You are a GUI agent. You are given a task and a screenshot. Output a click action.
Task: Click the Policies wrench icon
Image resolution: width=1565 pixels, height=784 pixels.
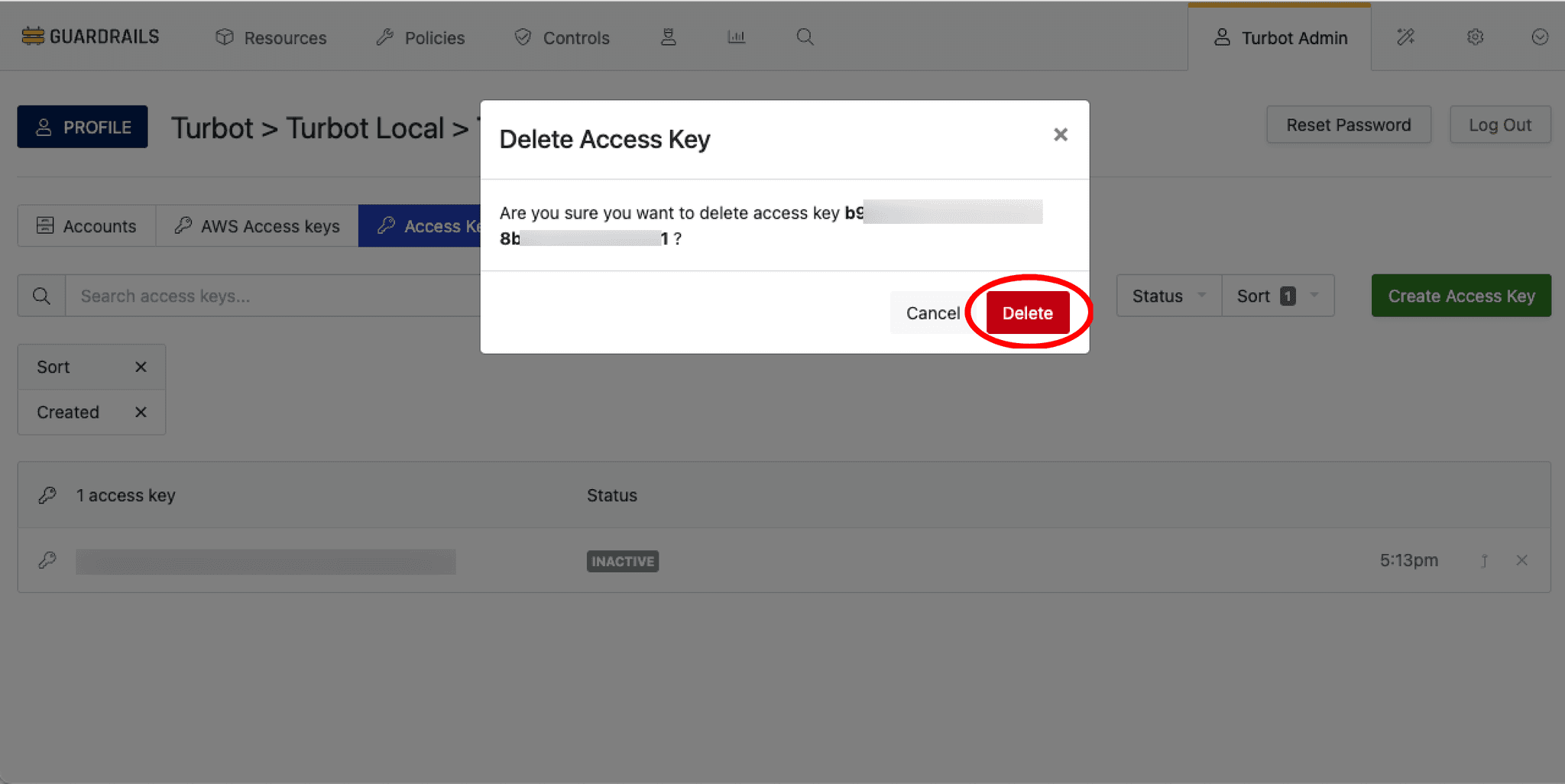(x=385, y=36)
